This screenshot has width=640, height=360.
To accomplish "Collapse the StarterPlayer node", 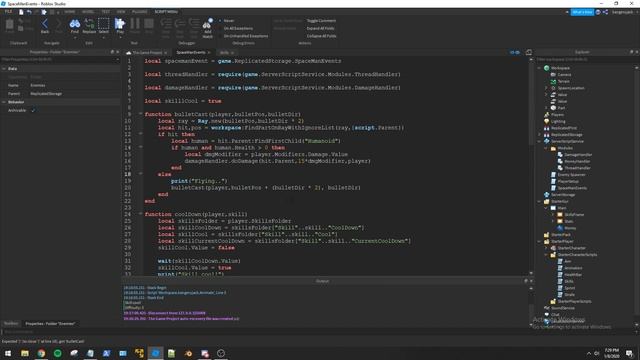I will tap(540, 241).
